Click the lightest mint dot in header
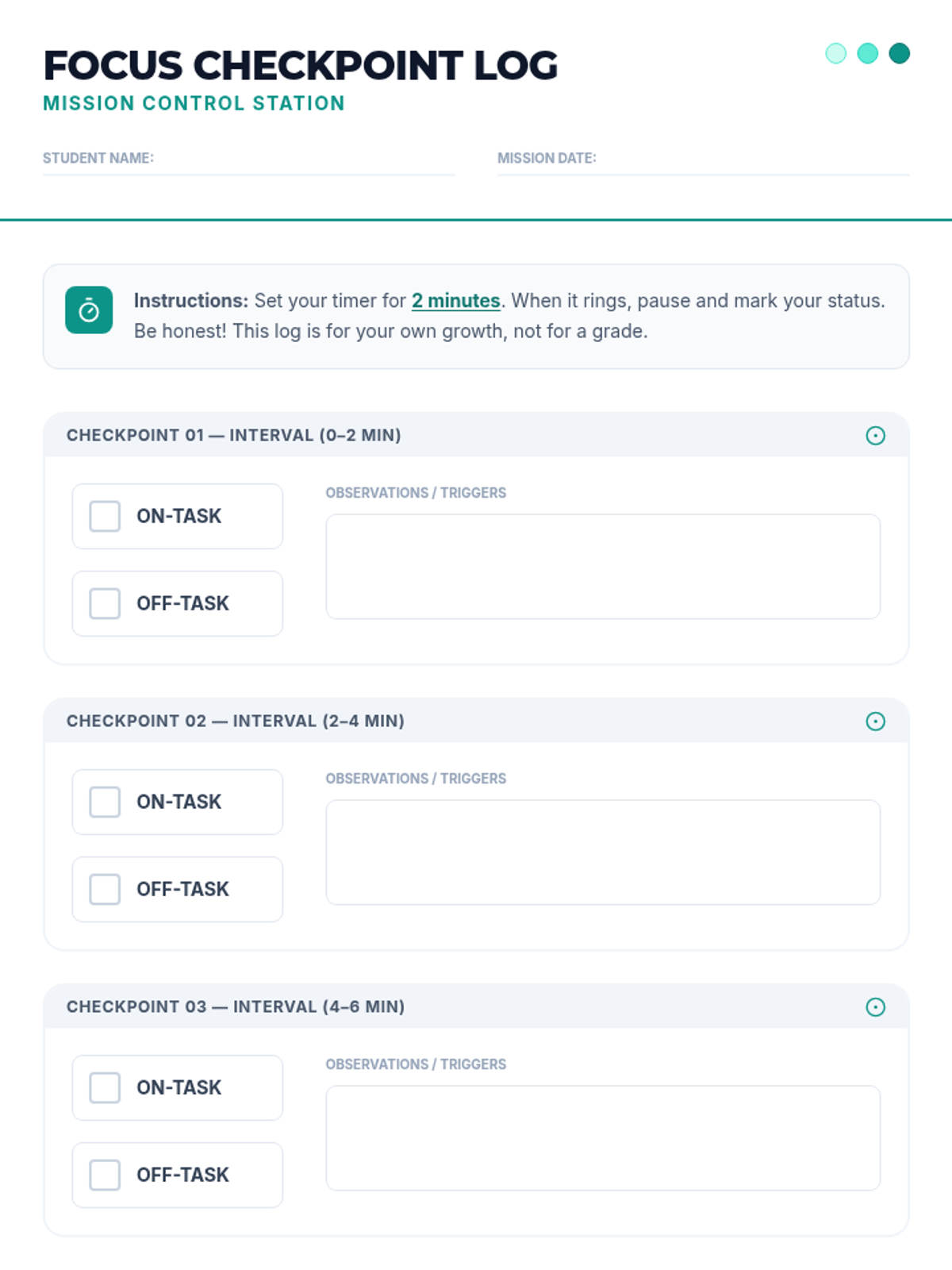Image resolution: width=952 pixels, height=1270 pixels. pyautogui.click(x=835, y=53)
